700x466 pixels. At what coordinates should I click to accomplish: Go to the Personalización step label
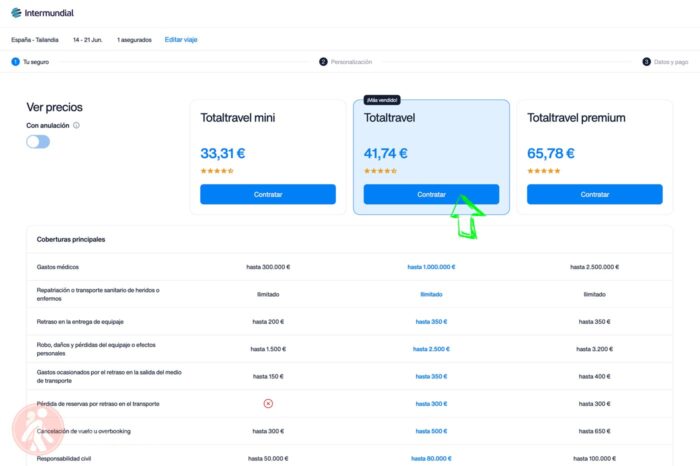tap(351, 62)
